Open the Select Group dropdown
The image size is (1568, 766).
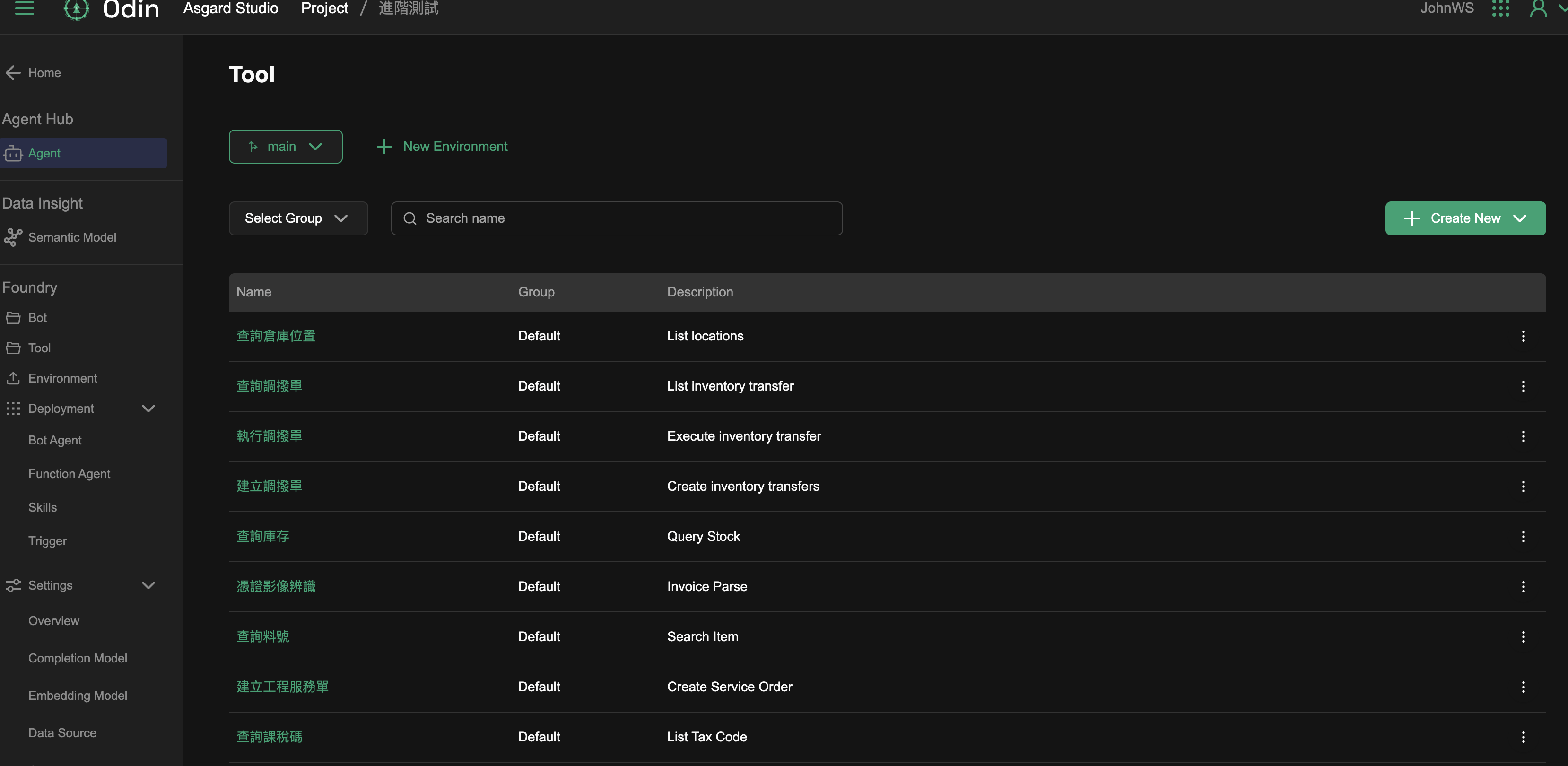tap(297, 218)
